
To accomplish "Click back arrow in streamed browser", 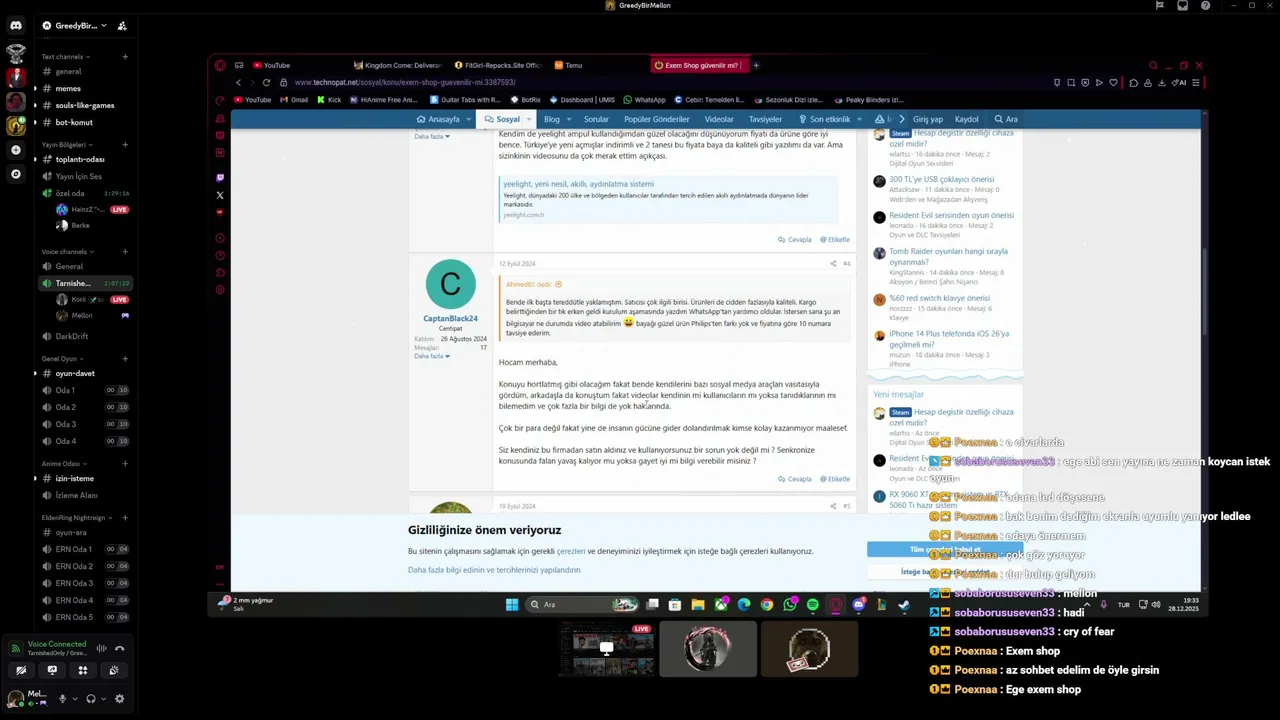I will tap(238, 83).
